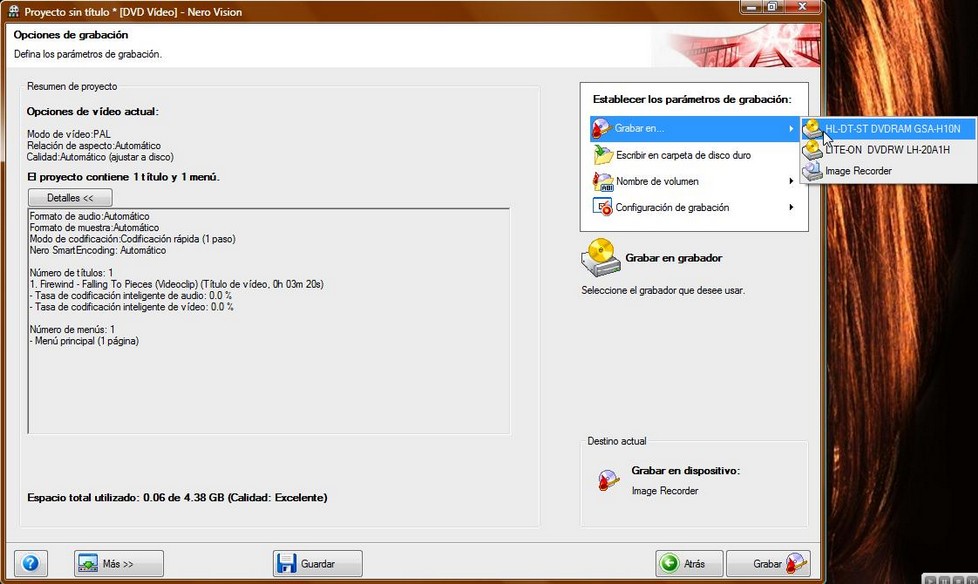978x584 pixels.
Task: Click the folder icon for hard disk writing
Action: 603,155
